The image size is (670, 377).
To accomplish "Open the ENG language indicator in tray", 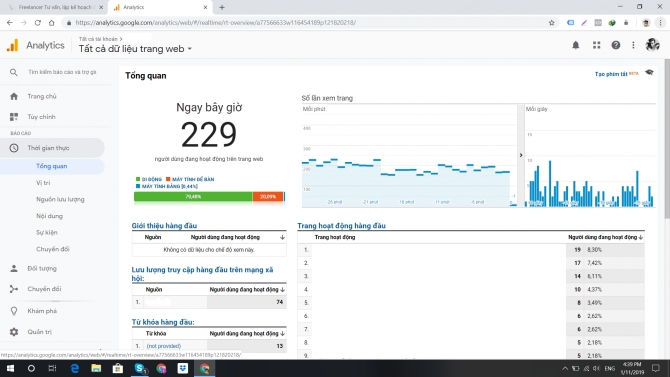I will (x=610, y=368).
